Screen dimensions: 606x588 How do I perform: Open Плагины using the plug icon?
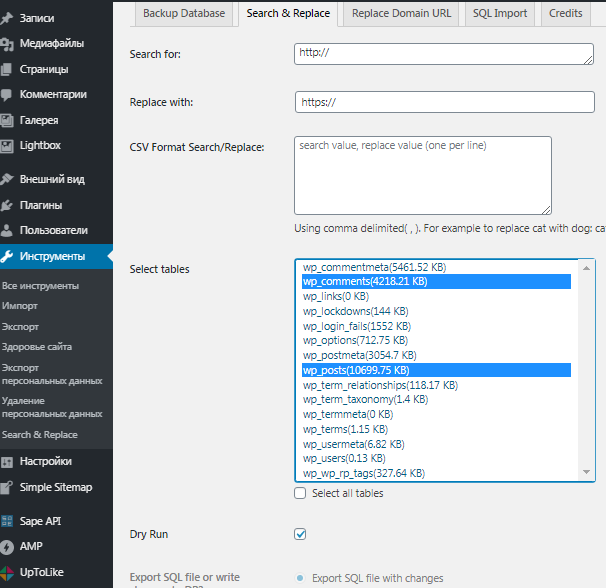click(7, 205)
